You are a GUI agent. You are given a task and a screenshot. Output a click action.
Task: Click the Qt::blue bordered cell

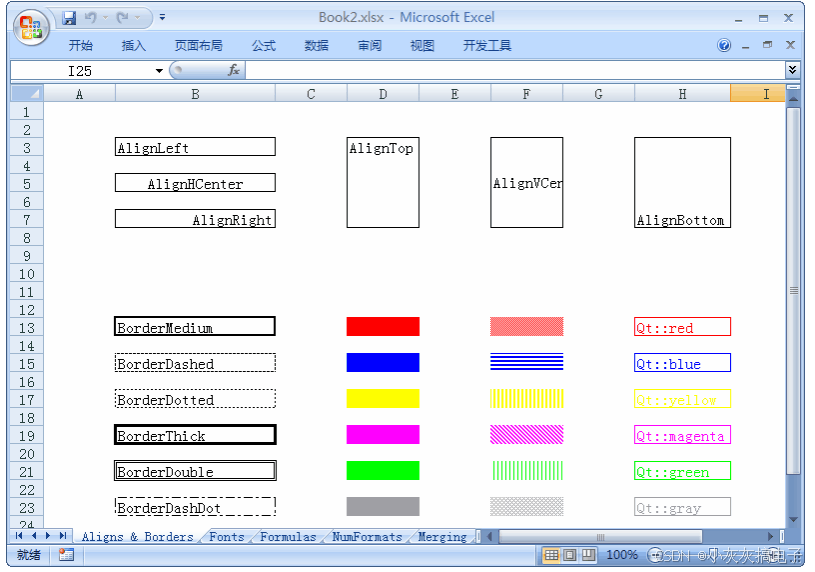point(682,362)
